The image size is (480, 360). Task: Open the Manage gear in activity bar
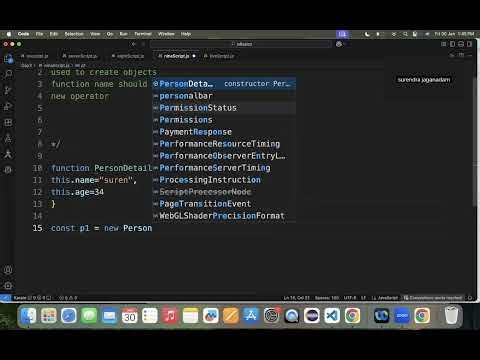pos(8,286)
